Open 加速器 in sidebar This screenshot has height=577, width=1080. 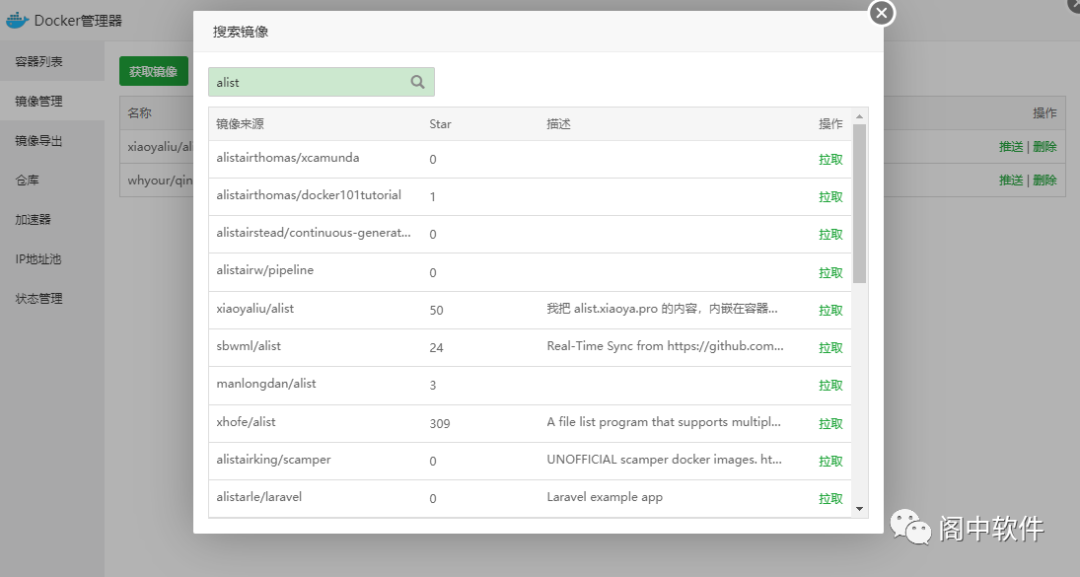click(x=33, y=220)
